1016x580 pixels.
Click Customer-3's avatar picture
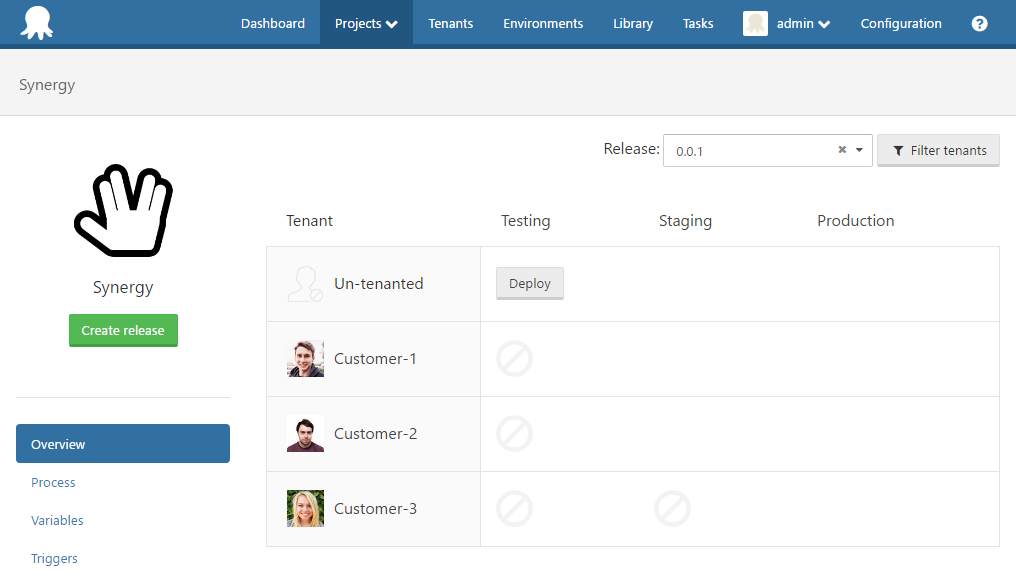[x=305, y=508]
